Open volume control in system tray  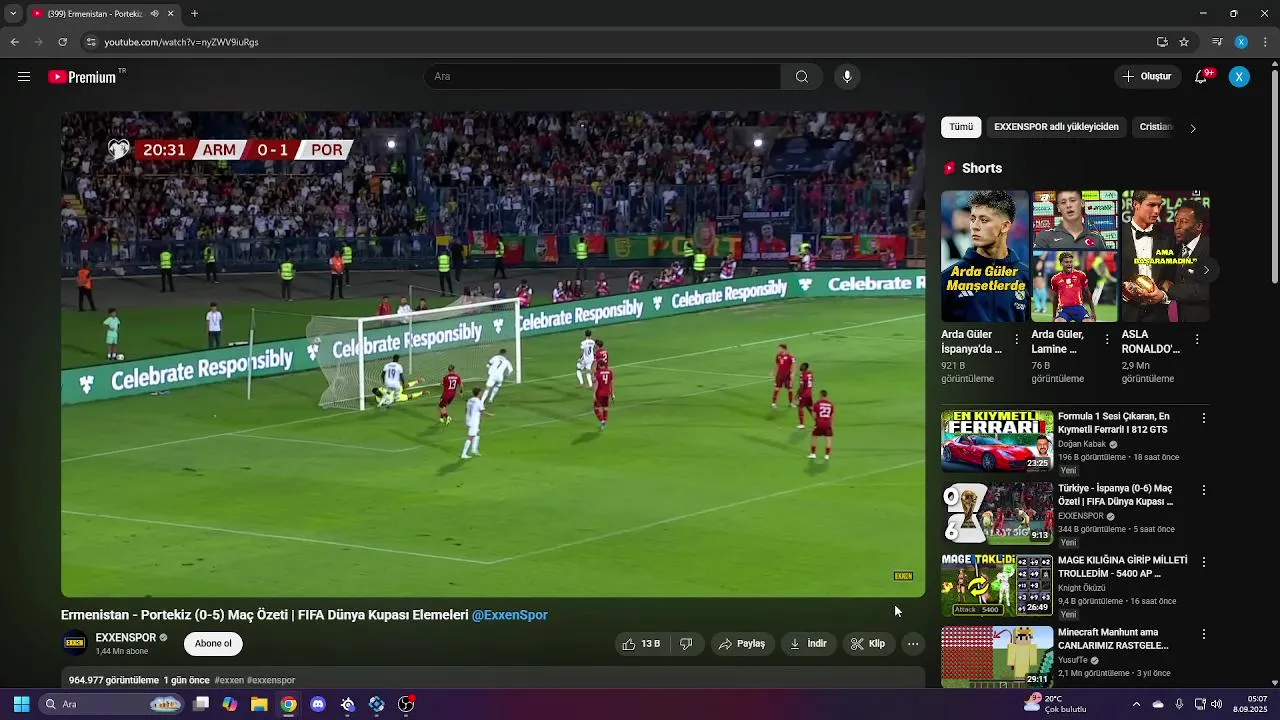point(1216,704)
